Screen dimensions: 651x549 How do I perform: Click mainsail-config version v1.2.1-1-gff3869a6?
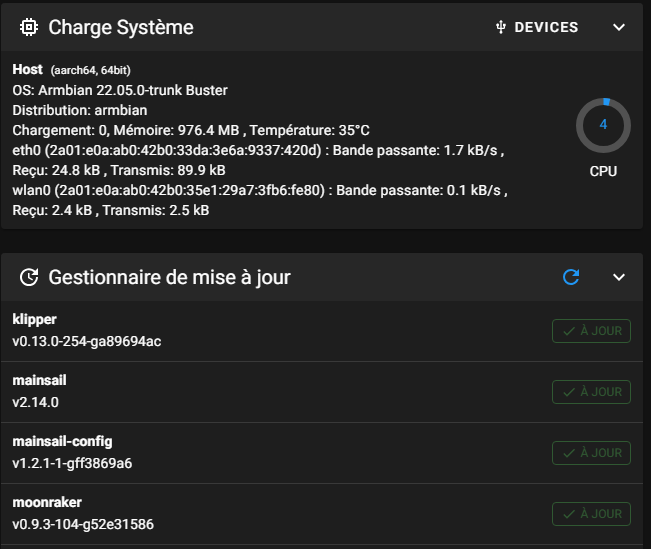click(x=72, y=463)
